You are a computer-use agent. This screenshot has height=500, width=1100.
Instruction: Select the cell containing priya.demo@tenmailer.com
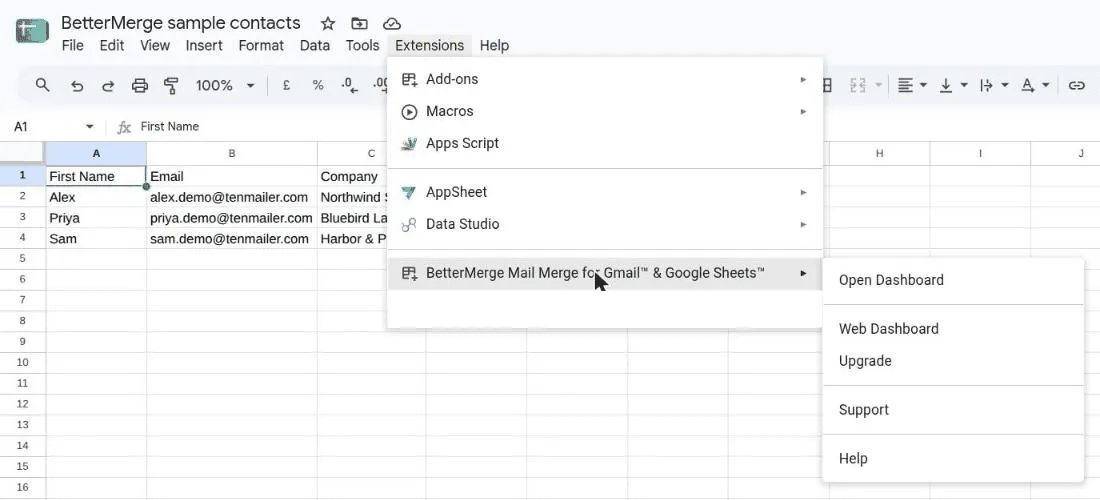(232, 218)
